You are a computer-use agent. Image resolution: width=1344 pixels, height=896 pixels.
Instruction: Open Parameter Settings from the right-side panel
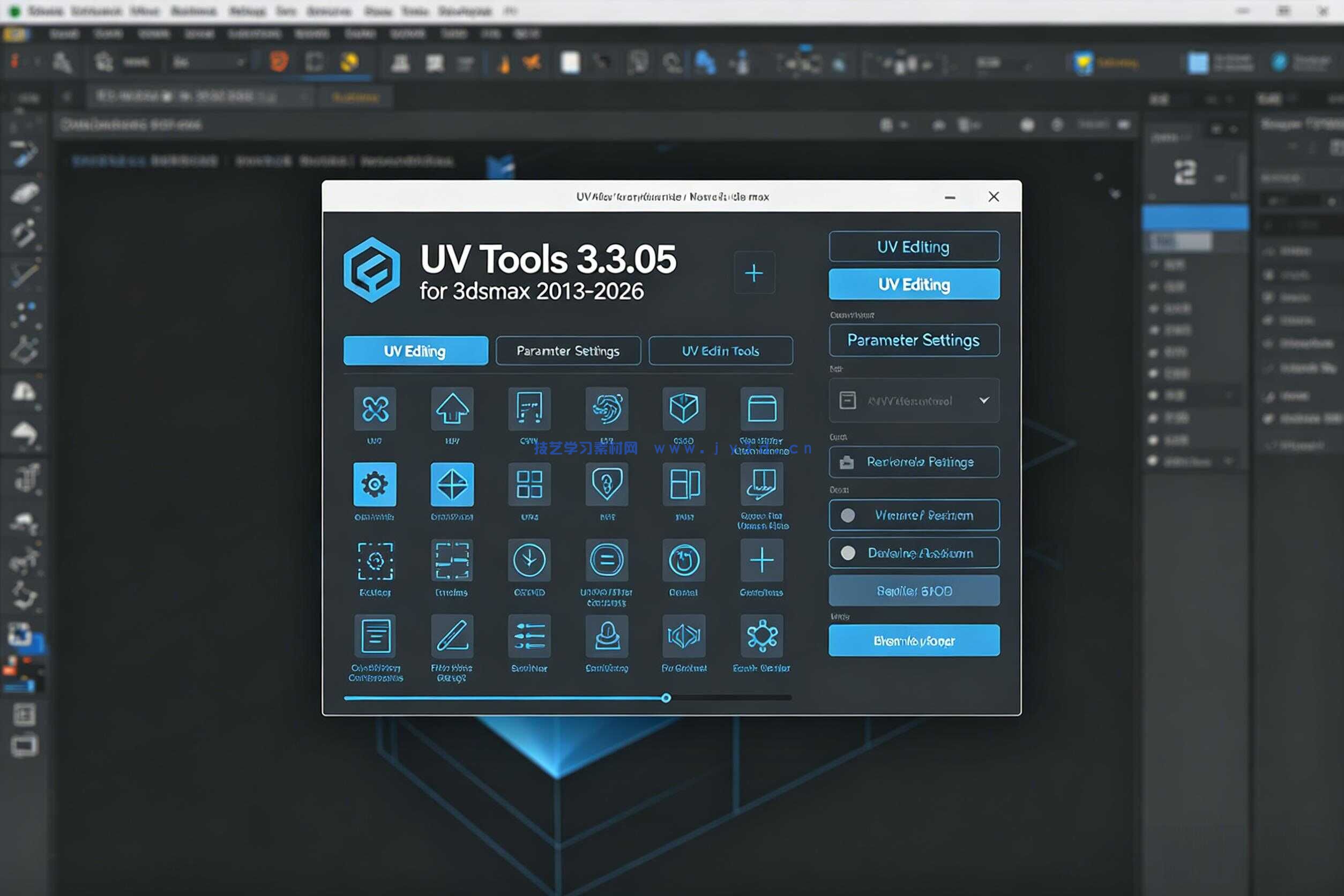pyautogui.click(x=914, y=340)
